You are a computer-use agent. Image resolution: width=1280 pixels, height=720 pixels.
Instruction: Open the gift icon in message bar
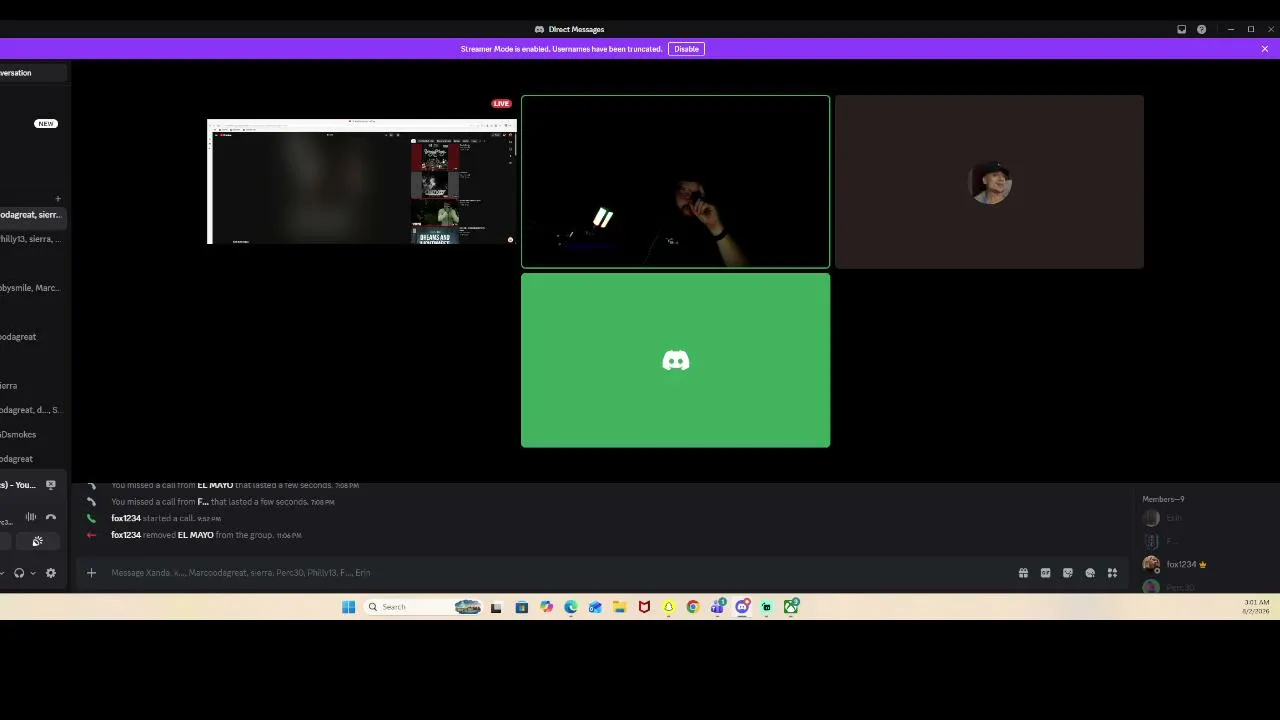(x=1023, y=573)
